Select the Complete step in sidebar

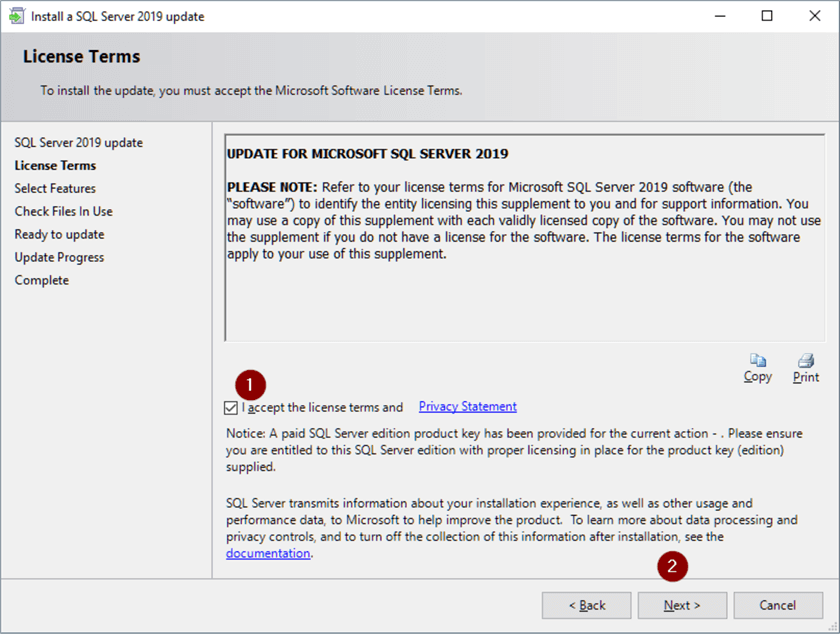pos(42,281)
